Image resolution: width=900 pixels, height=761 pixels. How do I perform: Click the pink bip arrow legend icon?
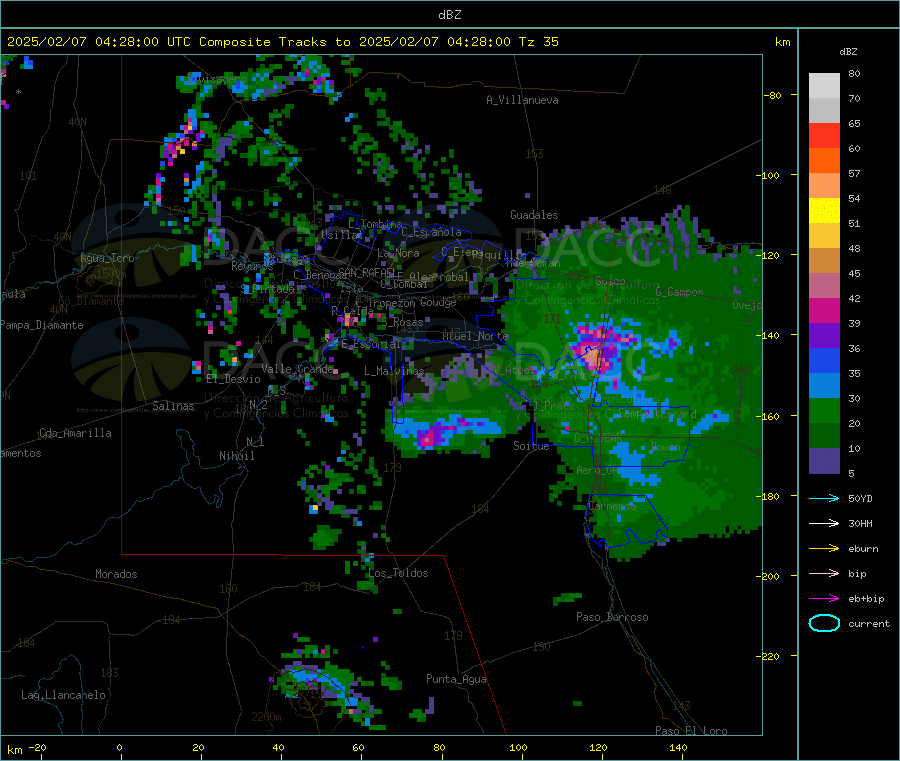824,573
